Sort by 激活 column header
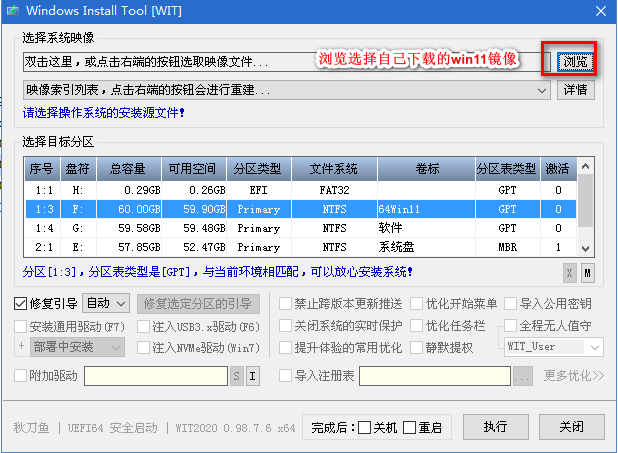618x453 pixels. [x=558, y=169]
